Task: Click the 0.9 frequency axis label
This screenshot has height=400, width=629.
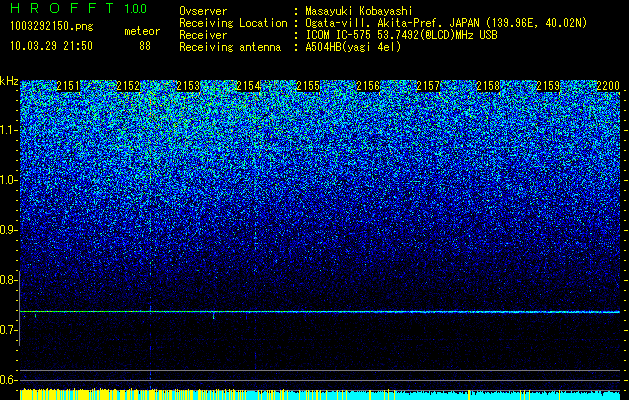Action: coord(9,230)
